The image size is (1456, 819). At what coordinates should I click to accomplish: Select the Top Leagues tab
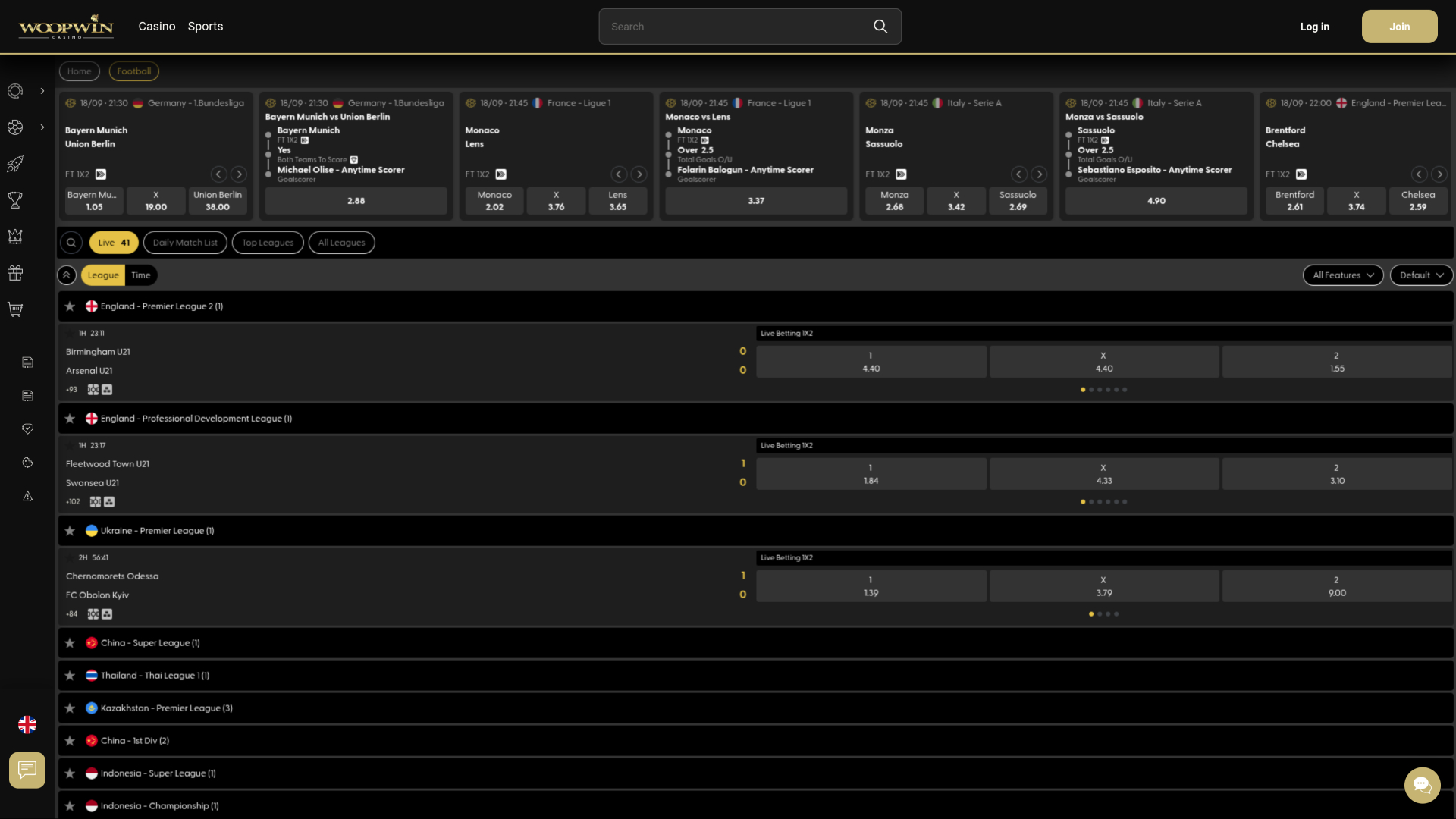click(268, 243)
